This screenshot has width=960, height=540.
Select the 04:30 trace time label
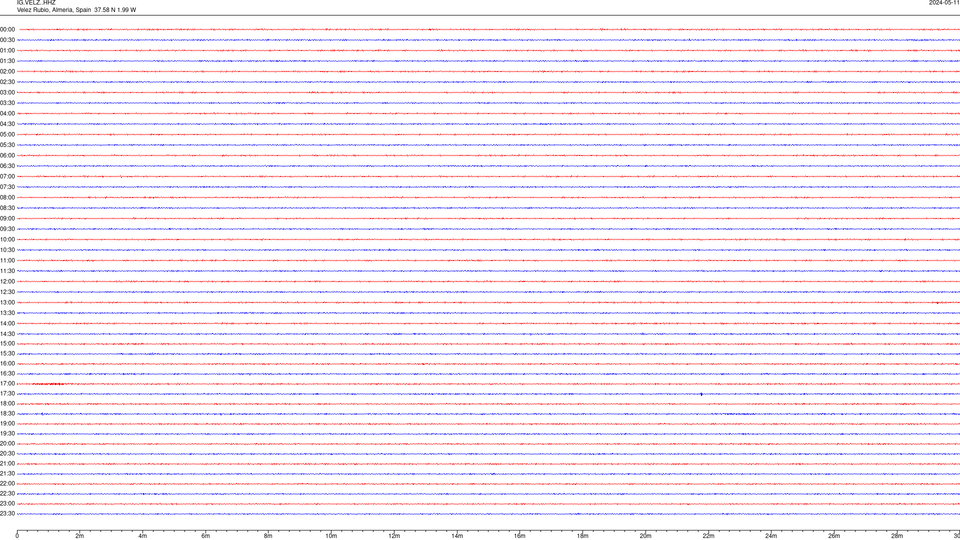coord(7,124)
